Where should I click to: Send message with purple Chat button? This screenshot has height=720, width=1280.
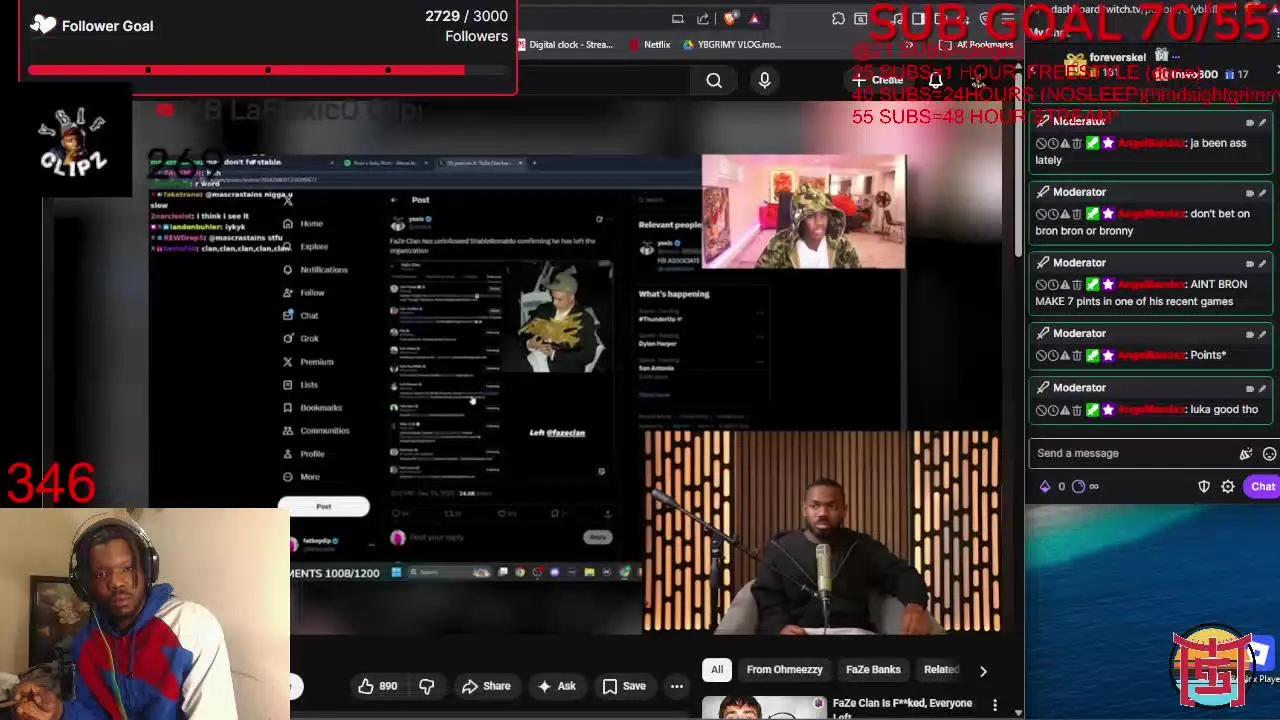coord(1263,487)
